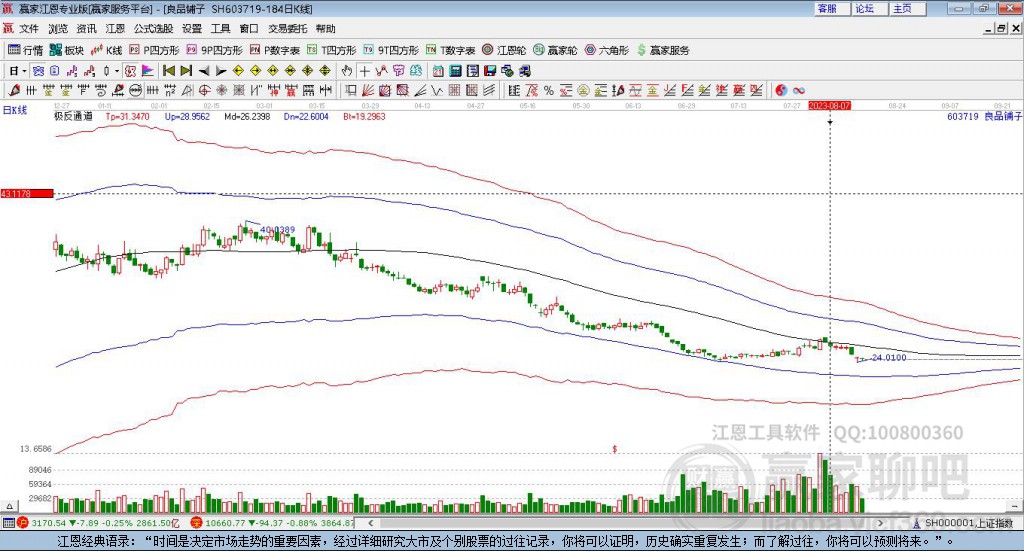Open the 江恩轮 Gann wheel tool
The height and width of the screenshot is (551, 1024).
tap(505, 50)
